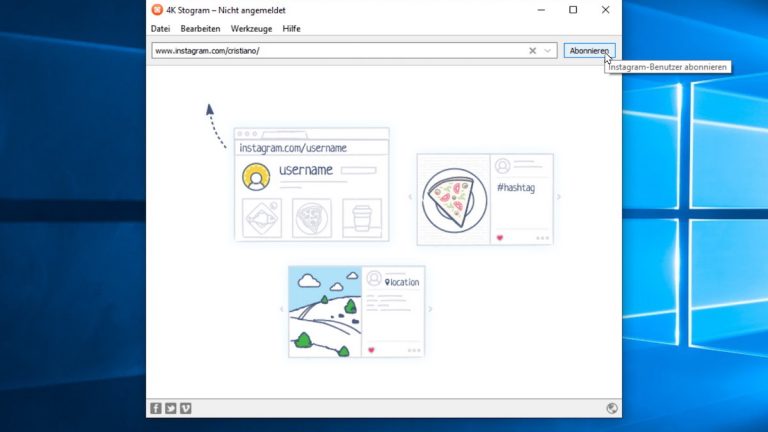Click the Twitter icon in status bar
Image resolution: width=768 pixels, height=432 pixels.
pos(171,408)
